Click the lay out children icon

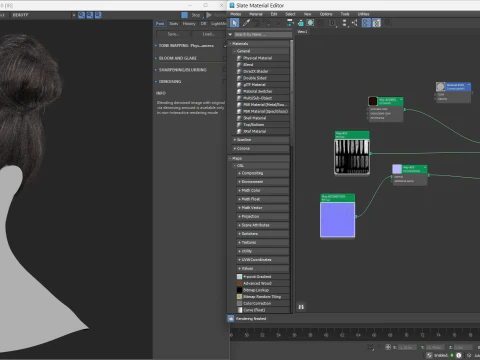click(x=355, y=23)
